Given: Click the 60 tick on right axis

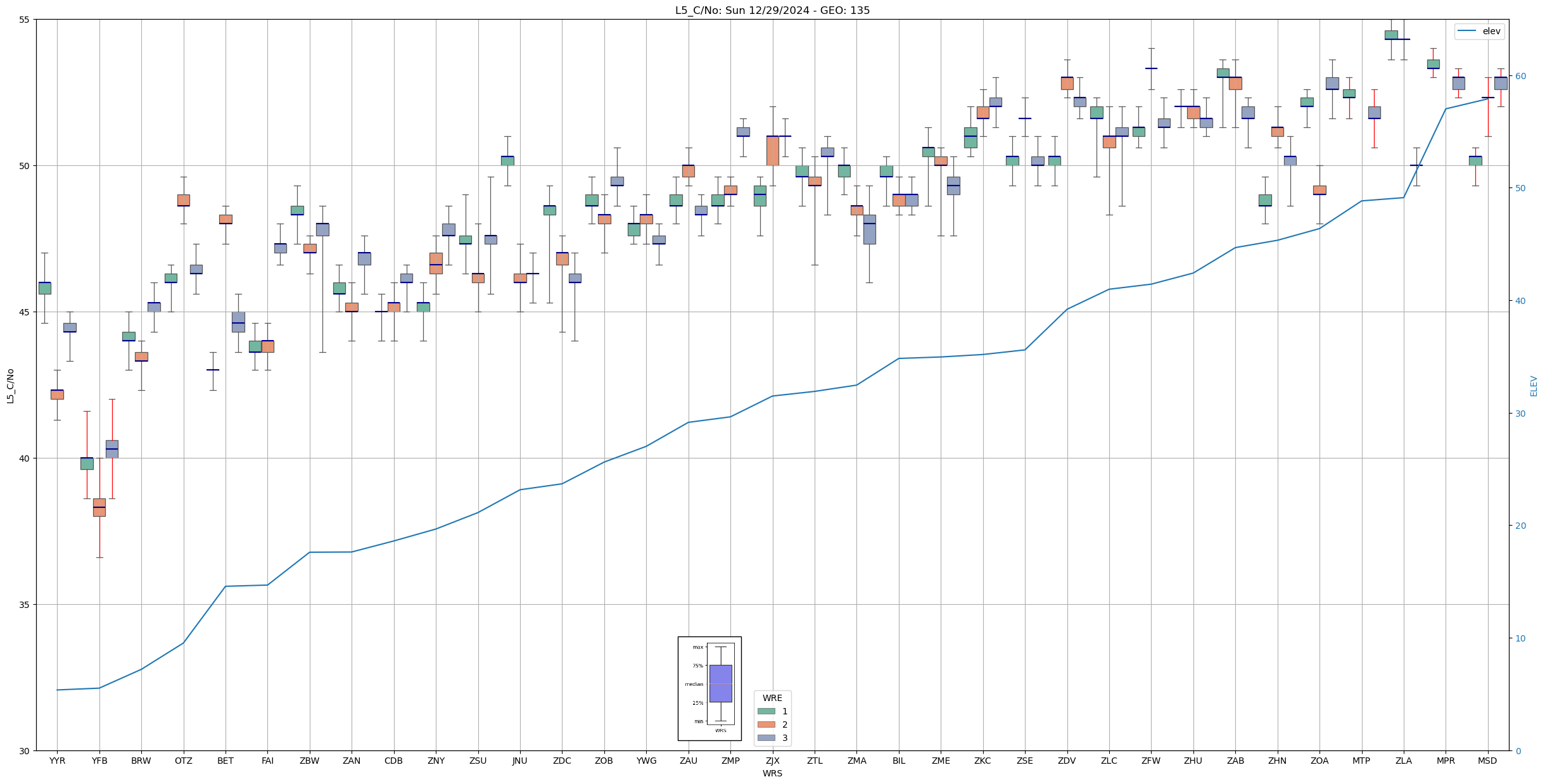Looking at the screenshot, I should click(1520, 76).
